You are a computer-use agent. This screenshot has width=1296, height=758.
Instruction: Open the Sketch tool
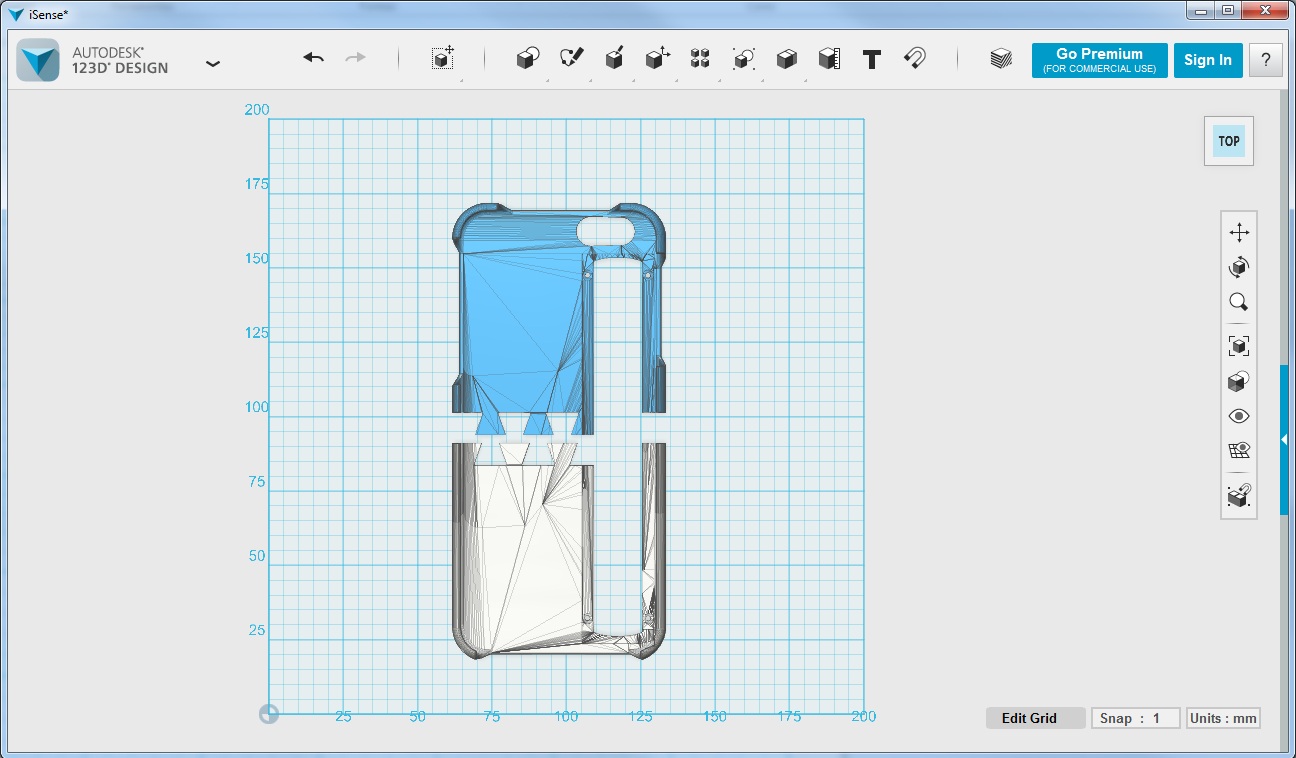pyautogui.click(x=571, y=58)
